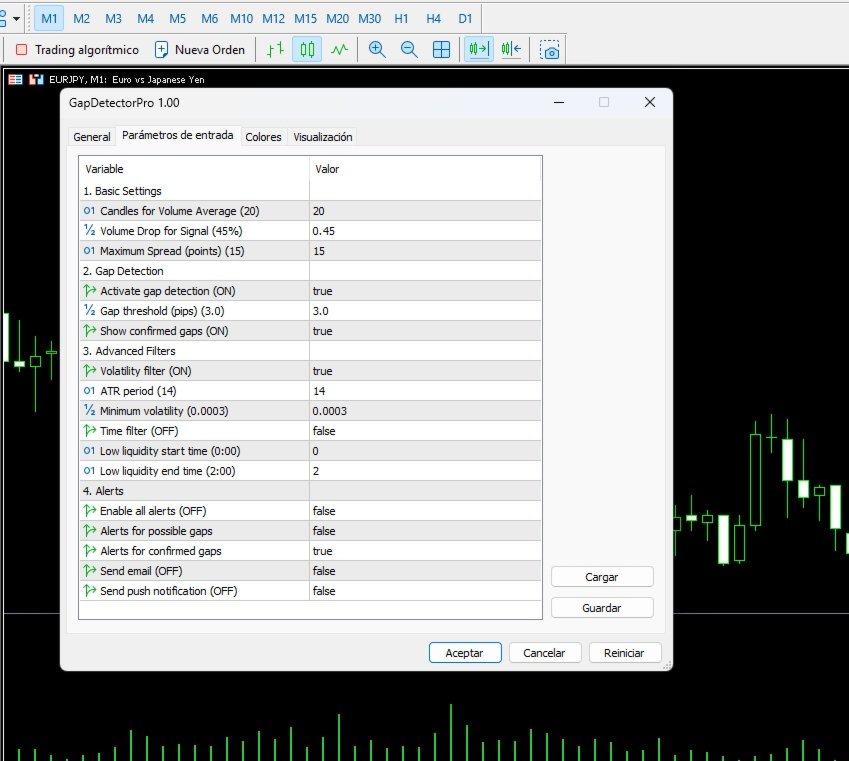Open the chart layout dropdown arrow beside M1

point(17,18)
